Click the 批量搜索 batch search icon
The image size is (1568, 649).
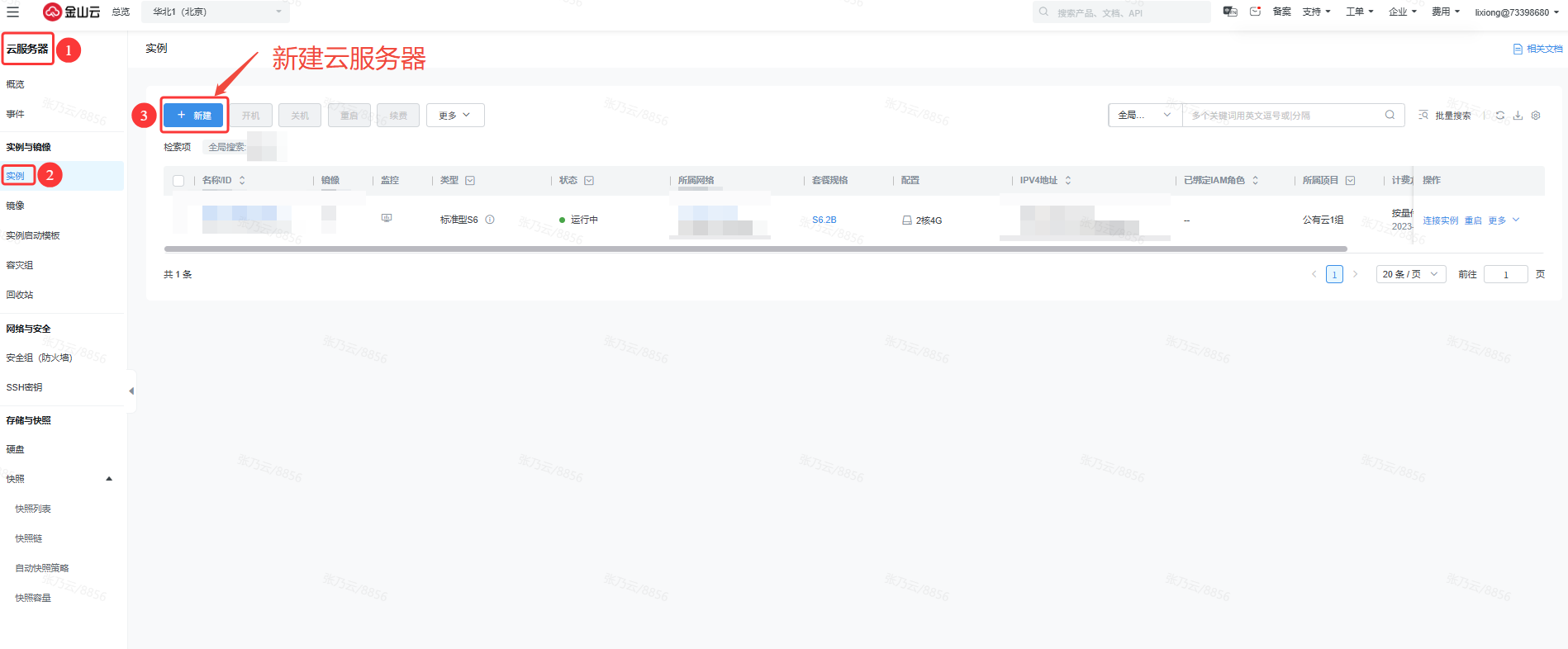tap(1423, 115)
